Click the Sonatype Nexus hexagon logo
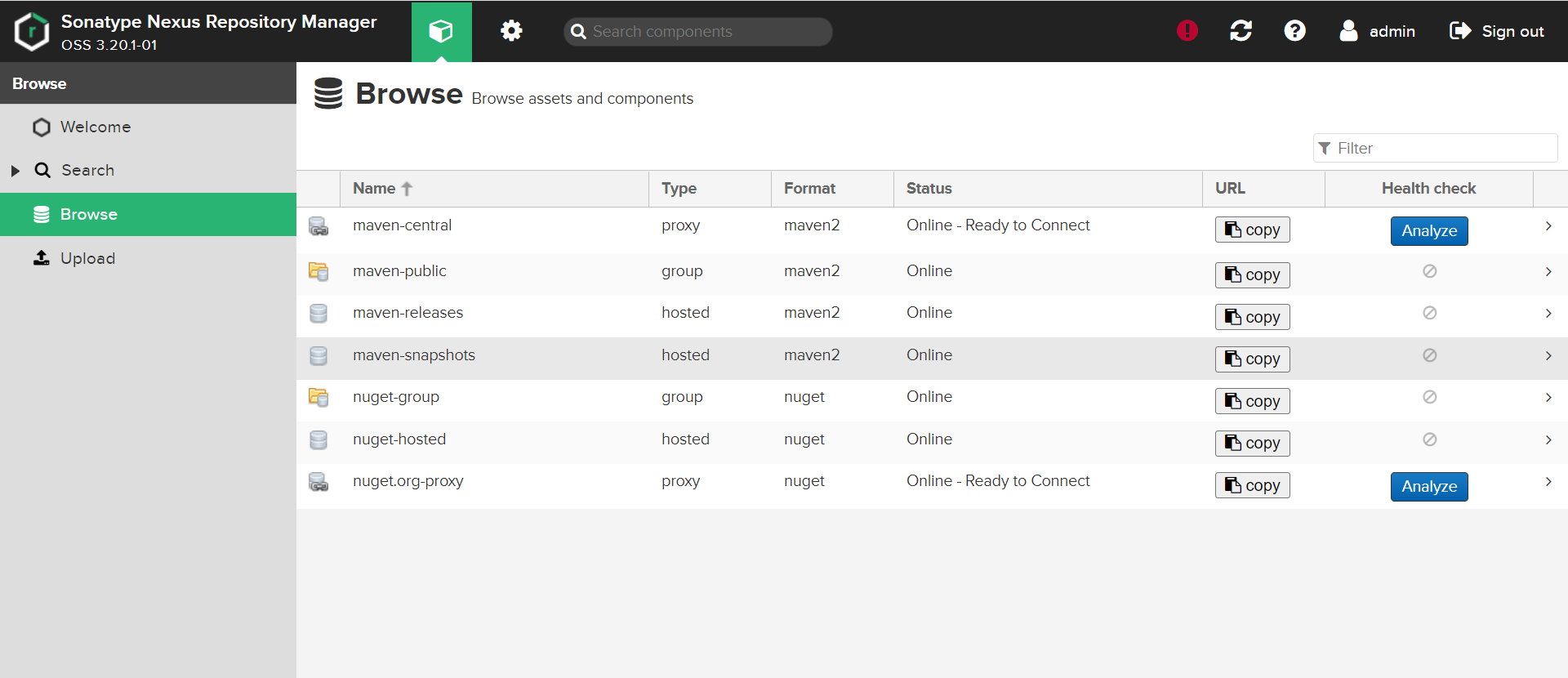 [32, 31]
